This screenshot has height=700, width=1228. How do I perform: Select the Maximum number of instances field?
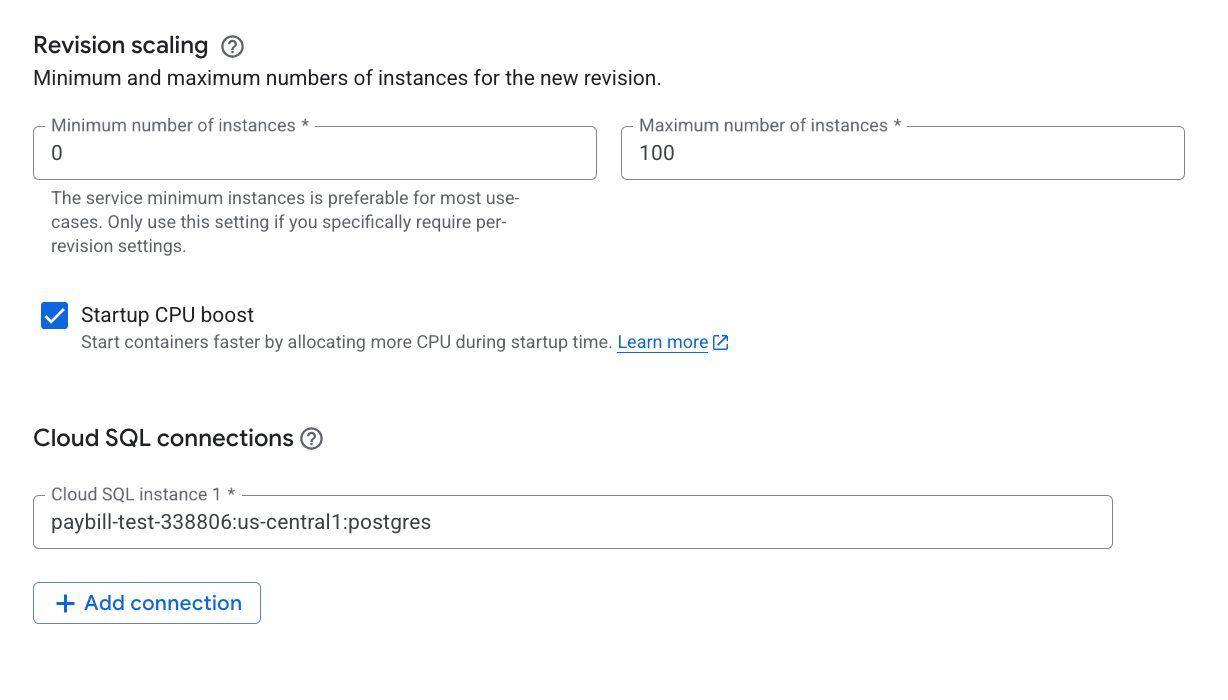902,153
